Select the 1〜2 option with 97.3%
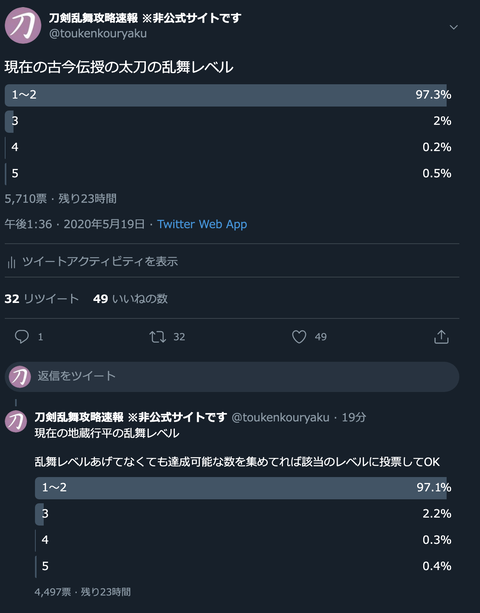Viewport: 480px width, 613px height. point(228,95)
